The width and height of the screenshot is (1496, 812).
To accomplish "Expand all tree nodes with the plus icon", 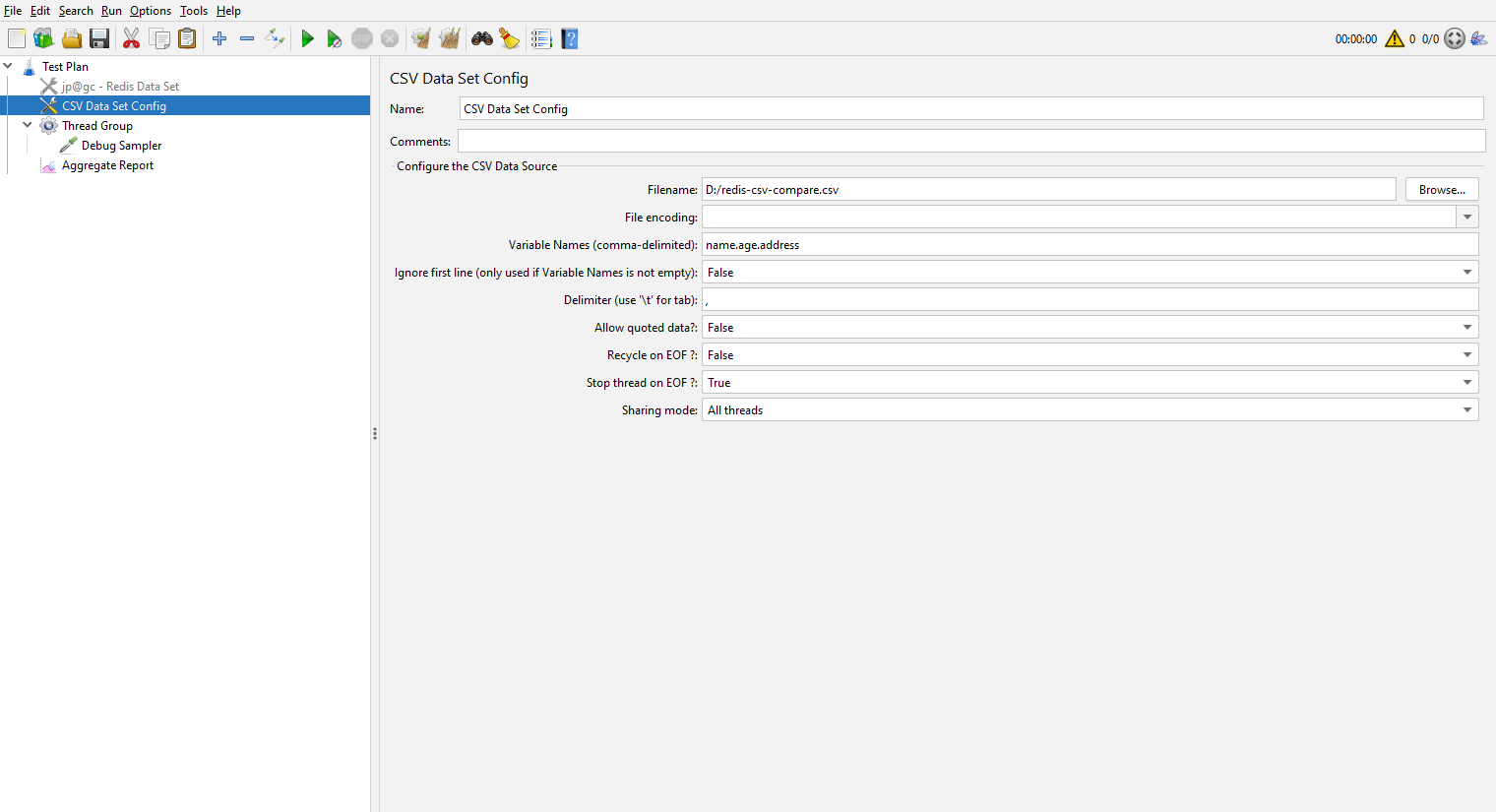I will 219,38.
